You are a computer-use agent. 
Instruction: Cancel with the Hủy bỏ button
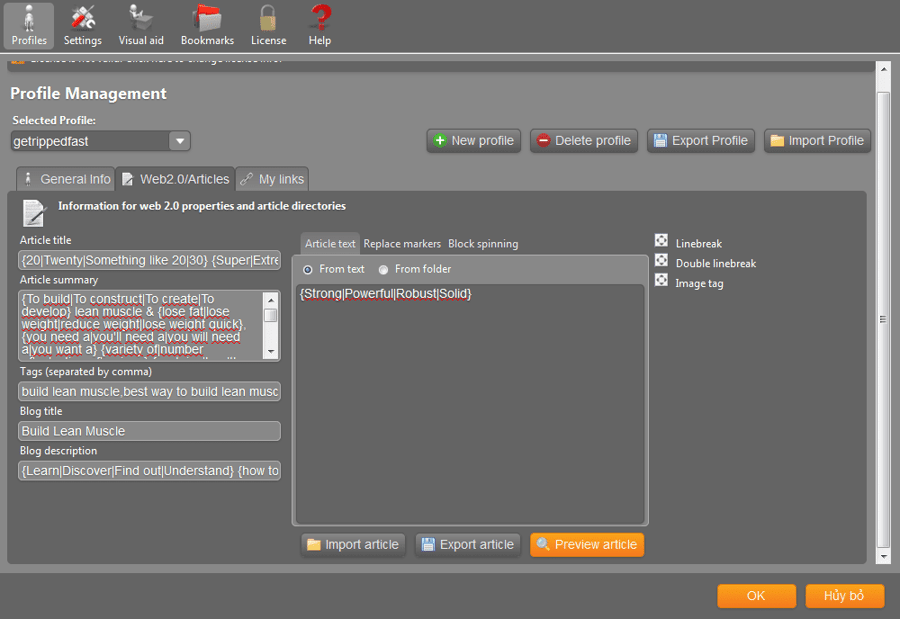click(x=844, y=595)
